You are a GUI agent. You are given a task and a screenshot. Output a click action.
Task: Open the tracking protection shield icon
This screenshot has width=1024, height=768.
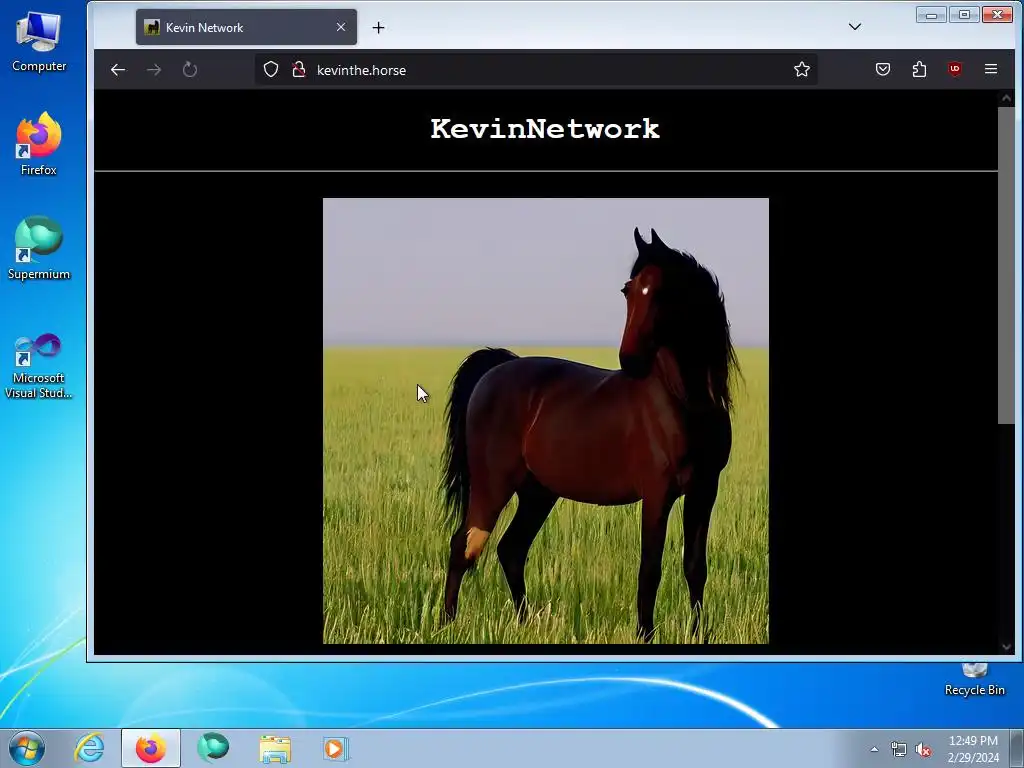pos(271,70)
